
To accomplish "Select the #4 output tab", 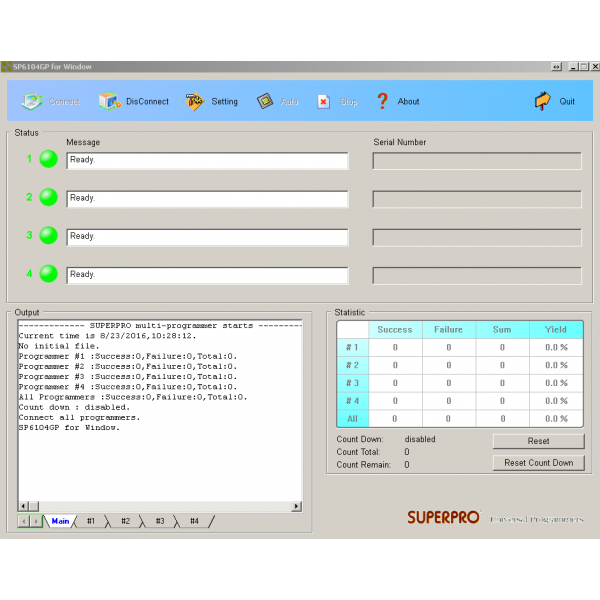I will pyautogui.click(x=194, y=521).
